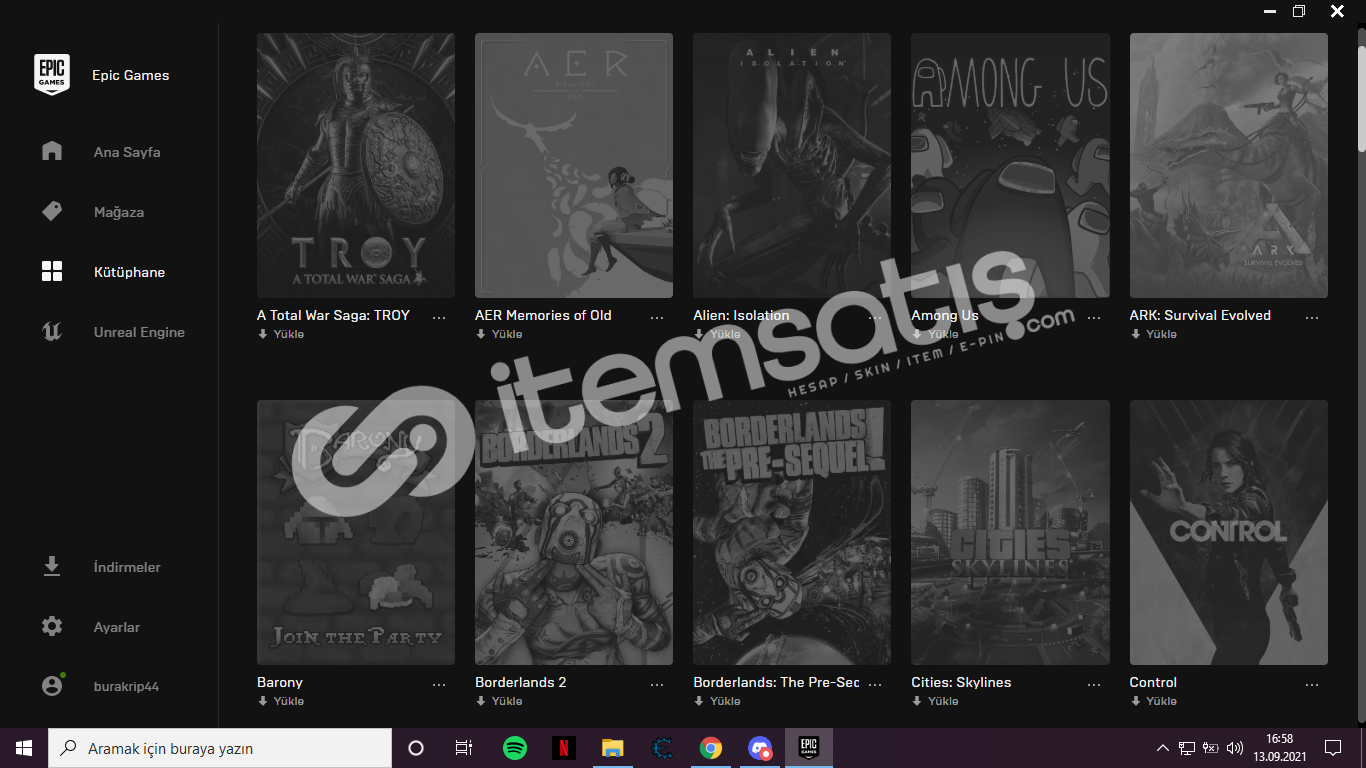The width and height of the screenshot is (1366, 768).
Task: Click the Unreal Engine logo icon
Action: click(x=52, y=331)
